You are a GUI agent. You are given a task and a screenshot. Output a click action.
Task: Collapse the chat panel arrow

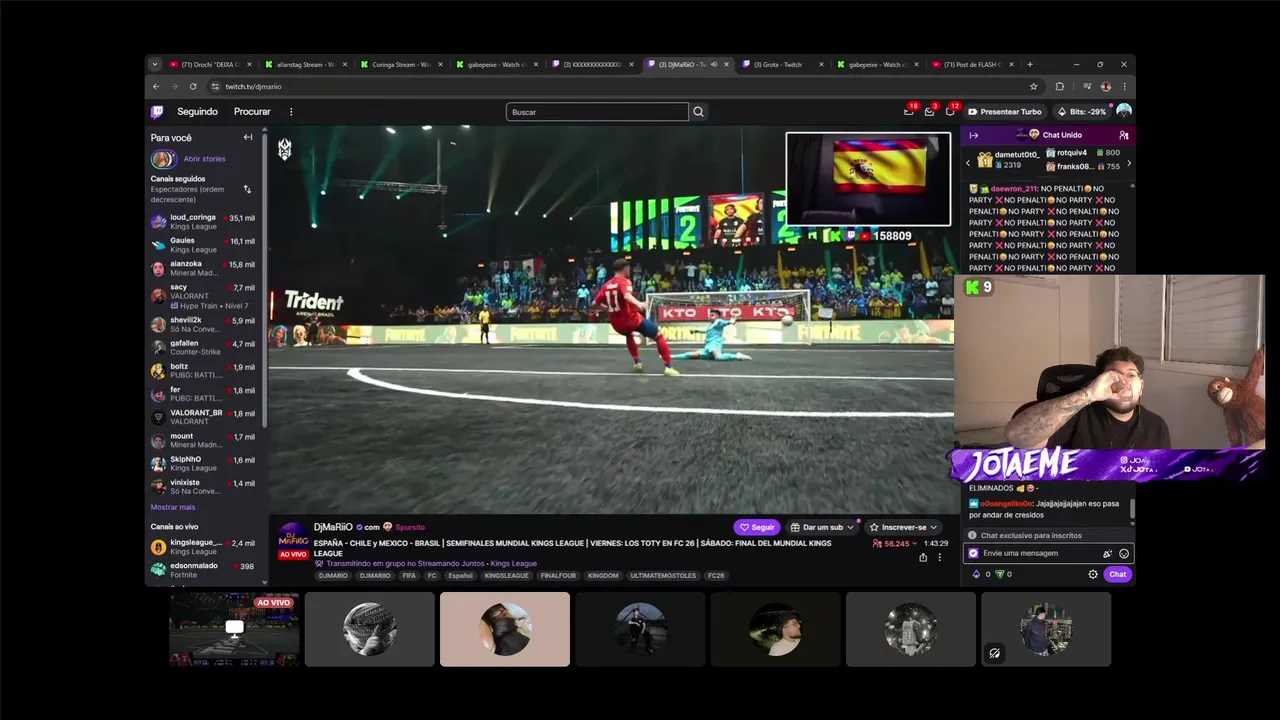click(x=973, y=135)
